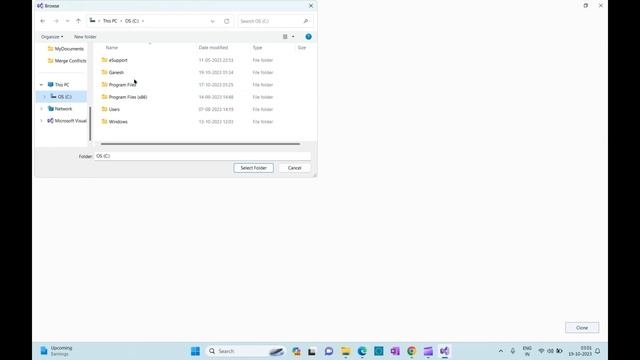Show hidden system tray icons

(501, 351)
